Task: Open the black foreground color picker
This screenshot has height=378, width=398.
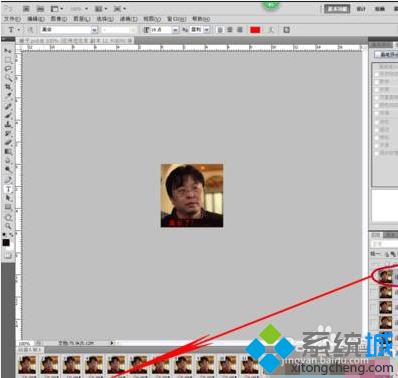Action: [6, 242]
